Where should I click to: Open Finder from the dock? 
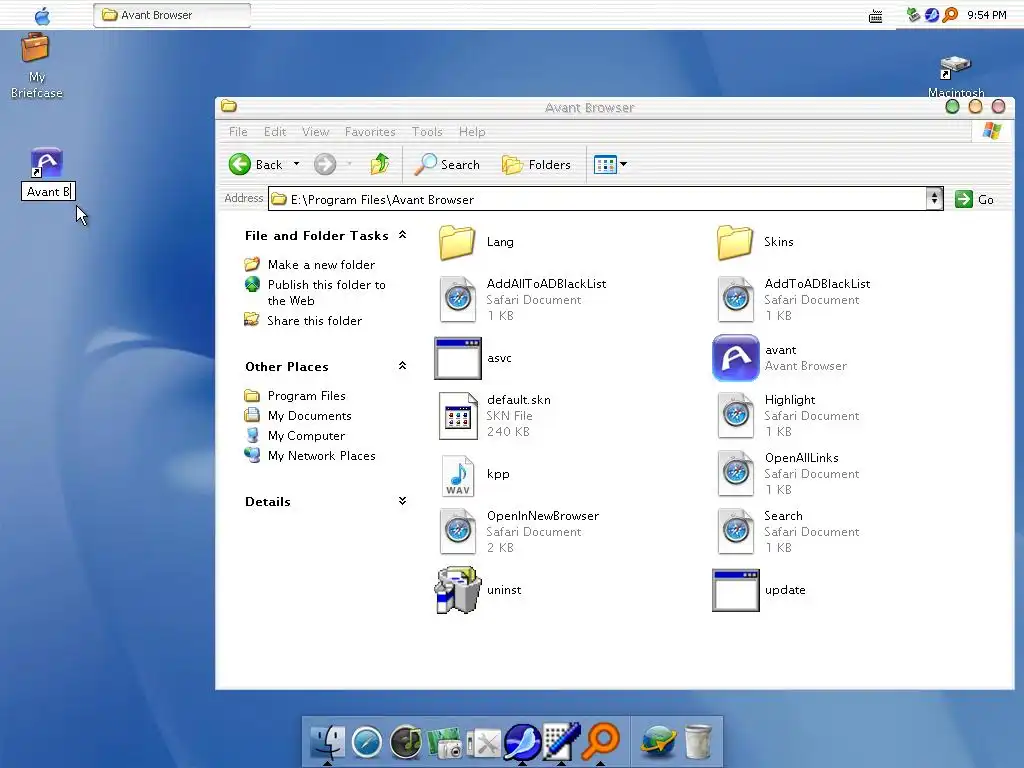point(327,741)
